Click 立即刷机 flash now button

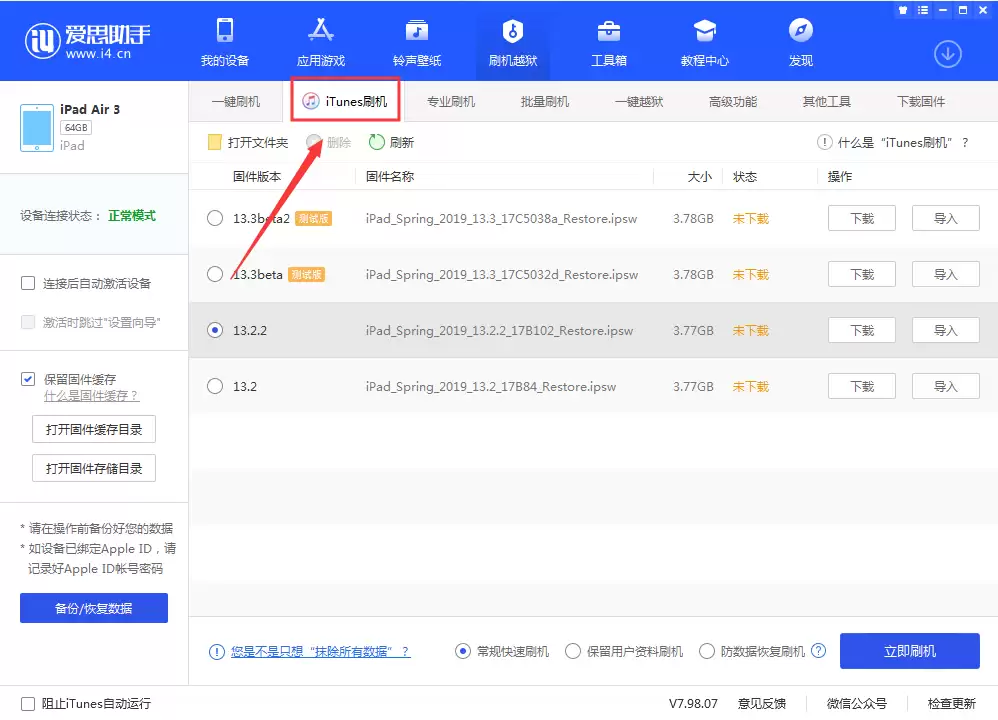click(910, 651)
